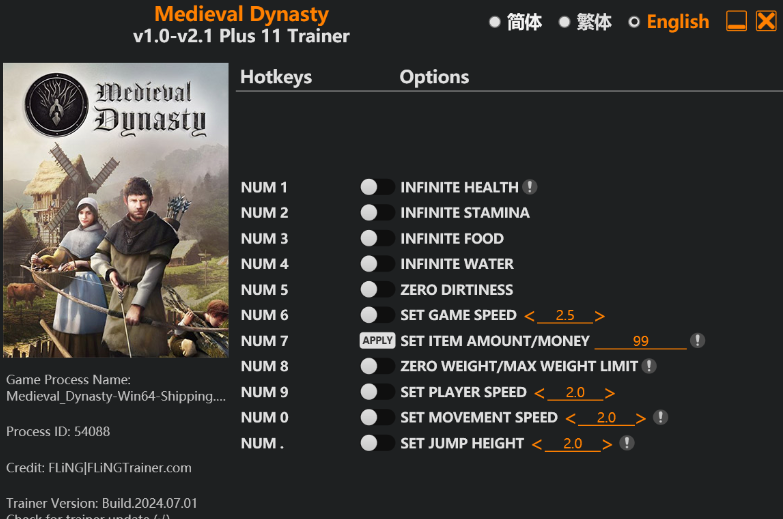
Task: Click info icon beside Set Movement Speed
Action: [x=660, y=418]
